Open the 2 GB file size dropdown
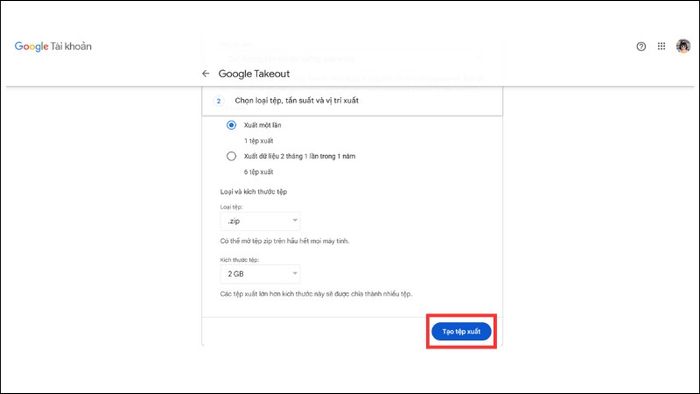Image resolution: width=700 pixels, height=394 pixels. pos(260,274)
